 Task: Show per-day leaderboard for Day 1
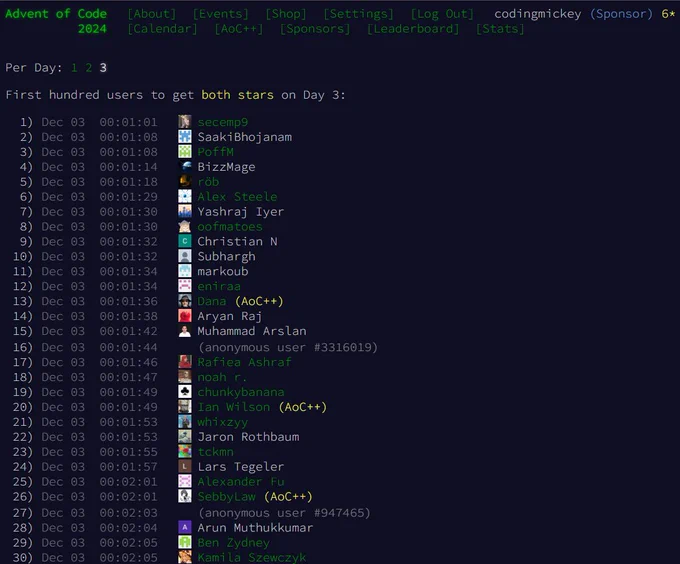tap(74, 68)
